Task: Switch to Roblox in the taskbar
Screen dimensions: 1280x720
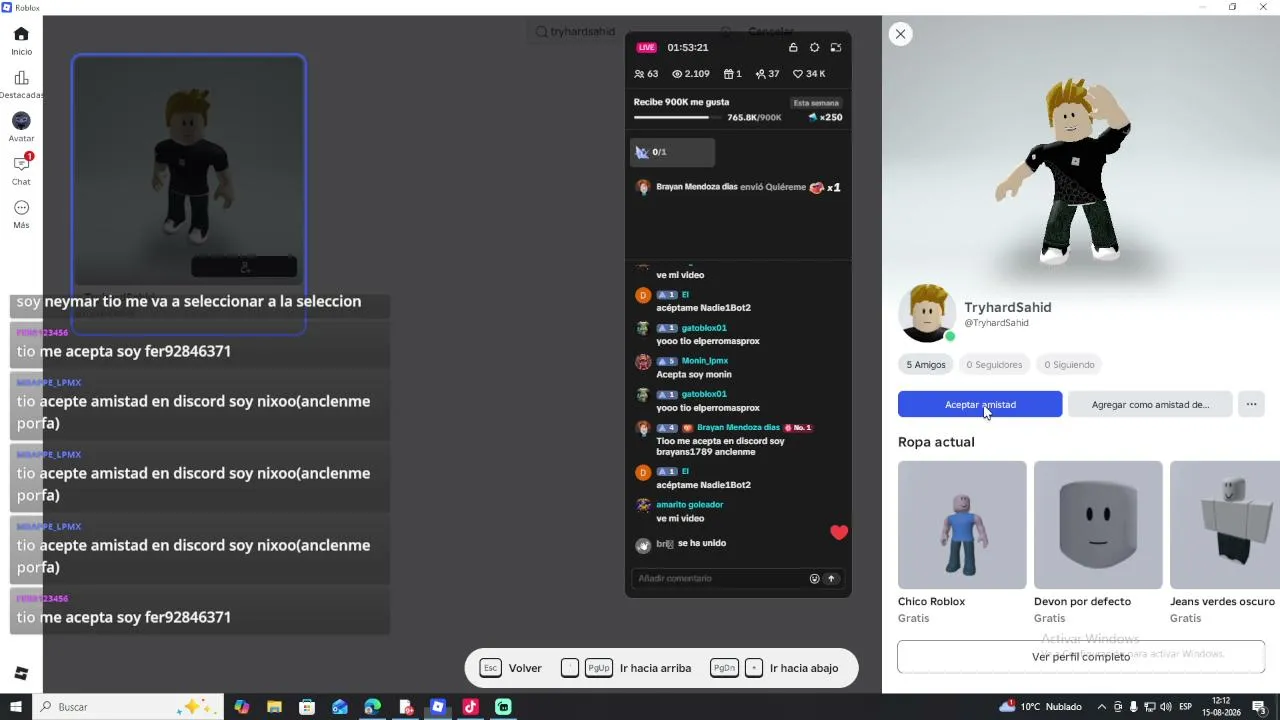Action: pyautogui.click(x=438, y=707)
